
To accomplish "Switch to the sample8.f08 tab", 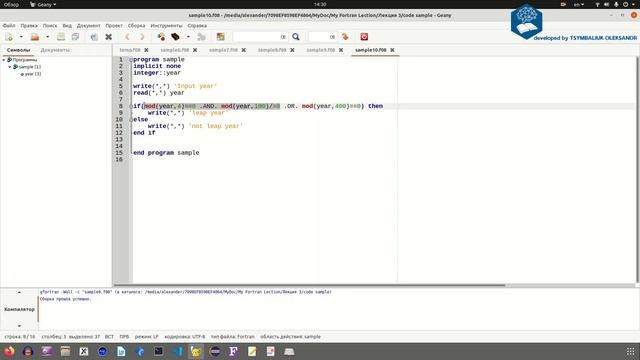I will (x=272, y=50).
